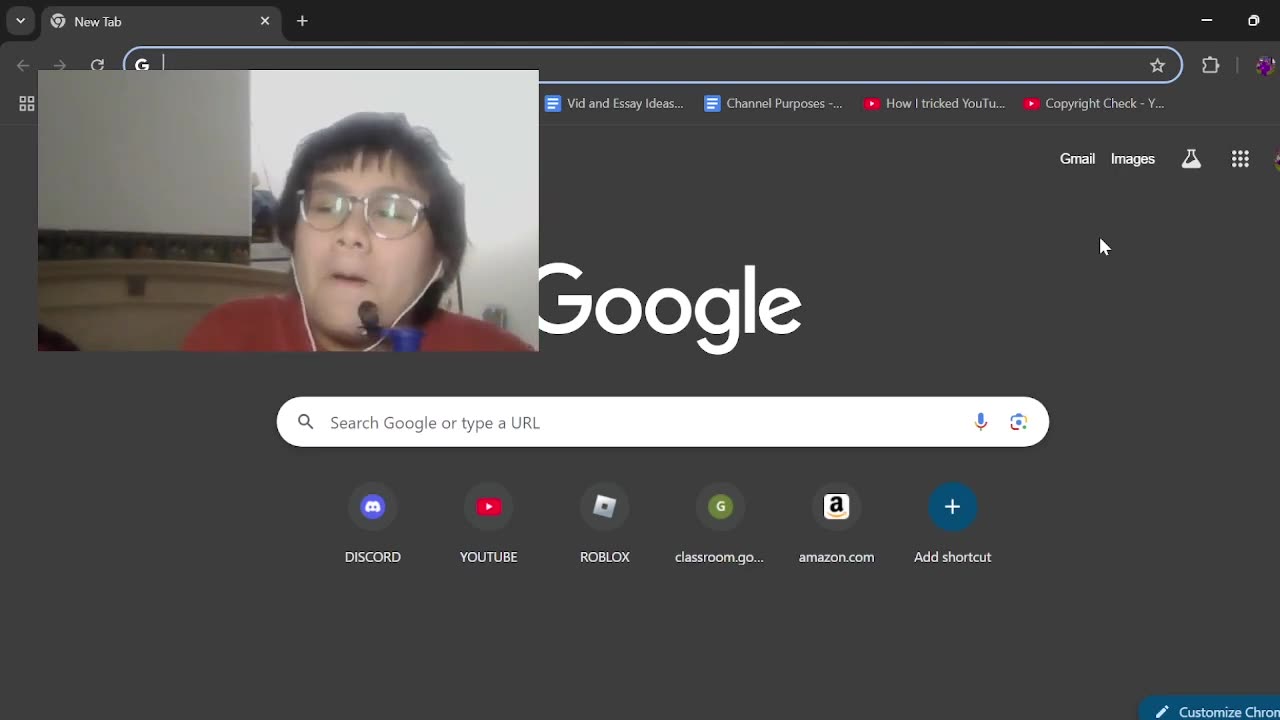The width and height of the screenshot is (1280, 720).
Task: Open Gmail link
Action: (x=1077, y=159)
